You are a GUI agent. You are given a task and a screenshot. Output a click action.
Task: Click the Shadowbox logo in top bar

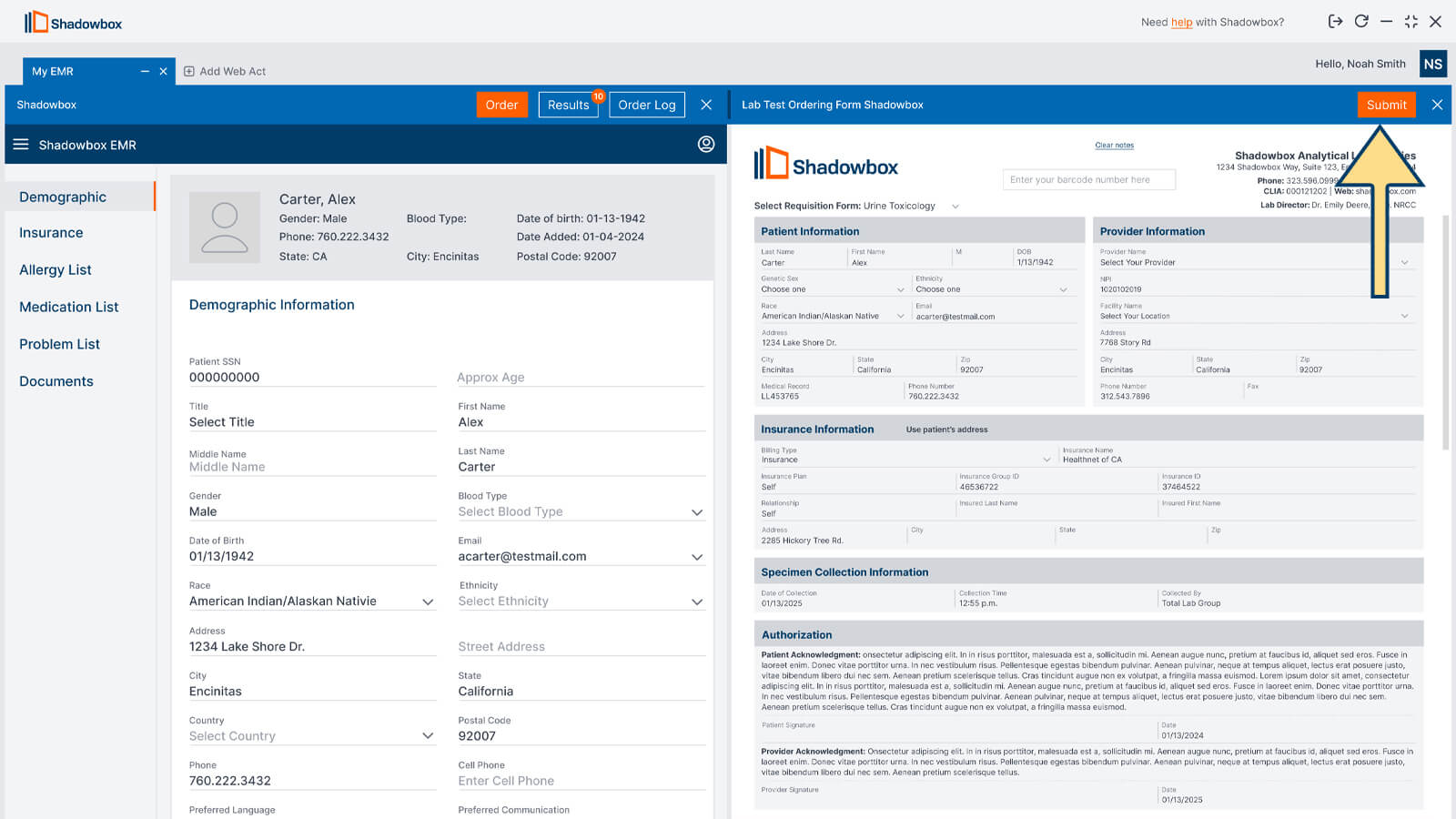[73, 23]
